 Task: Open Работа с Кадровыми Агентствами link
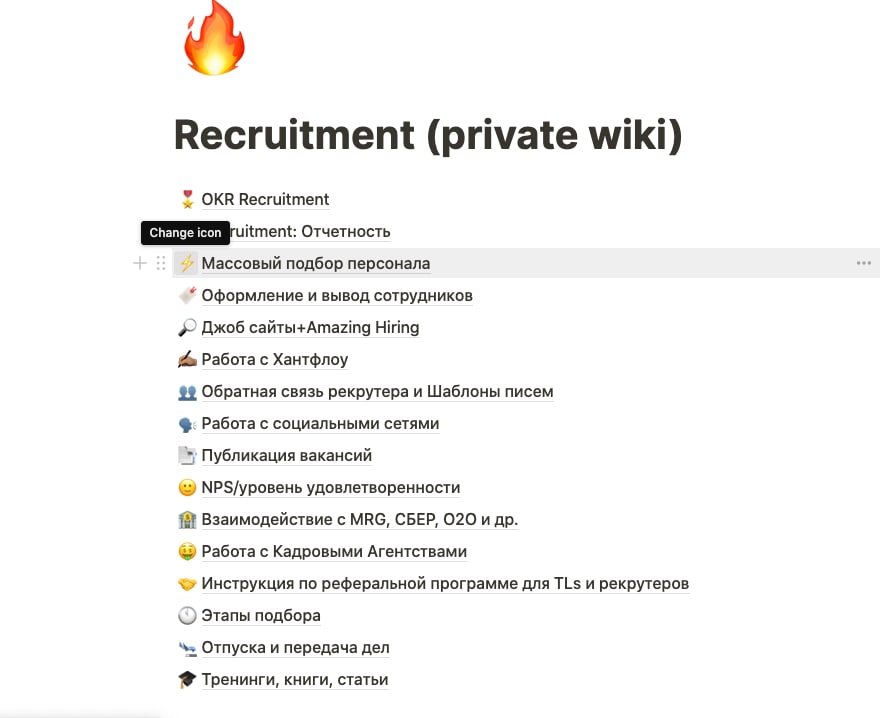pyautogui.click(x=334, y=551)
